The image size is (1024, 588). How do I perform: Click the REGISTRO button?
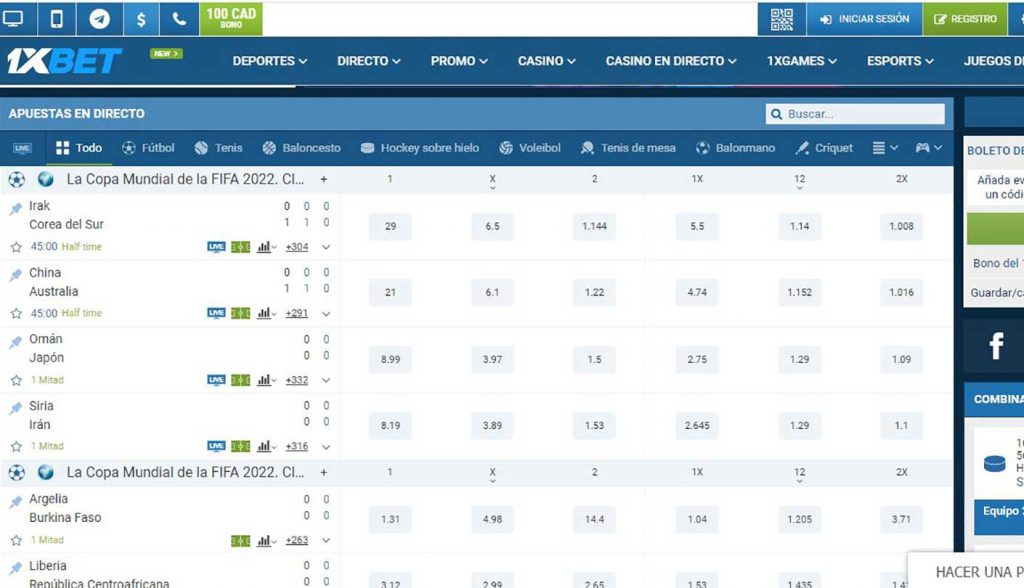(965, 19)
